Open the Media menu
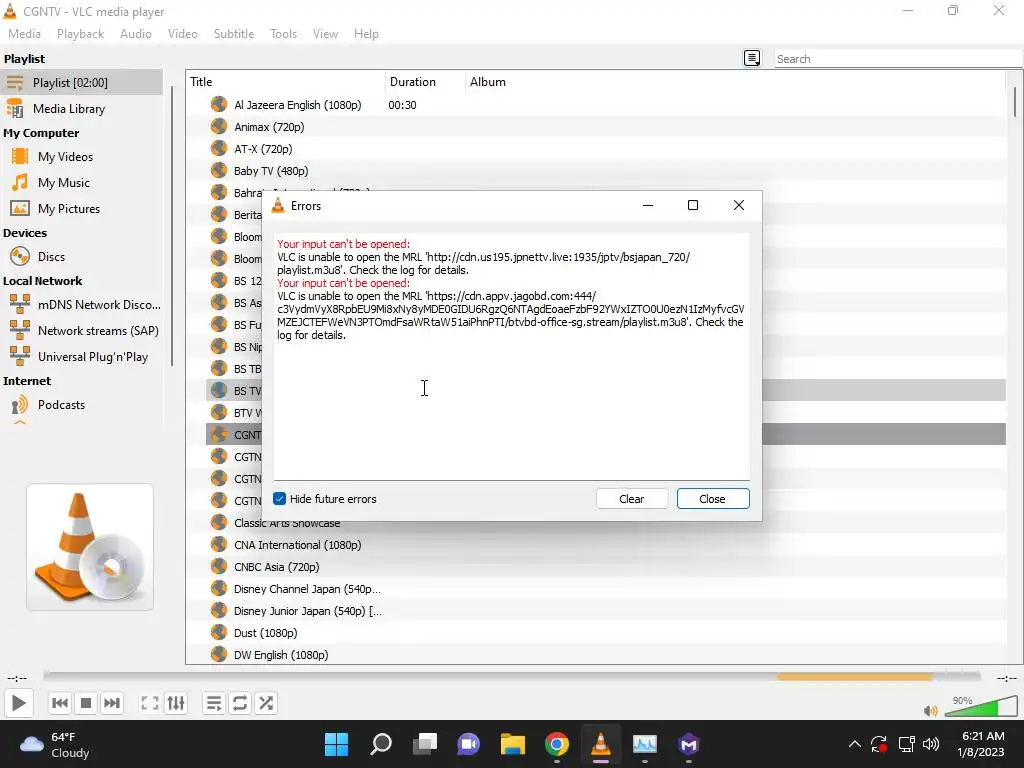This screenshot has width=1024, height=768. tap(24, 34)
